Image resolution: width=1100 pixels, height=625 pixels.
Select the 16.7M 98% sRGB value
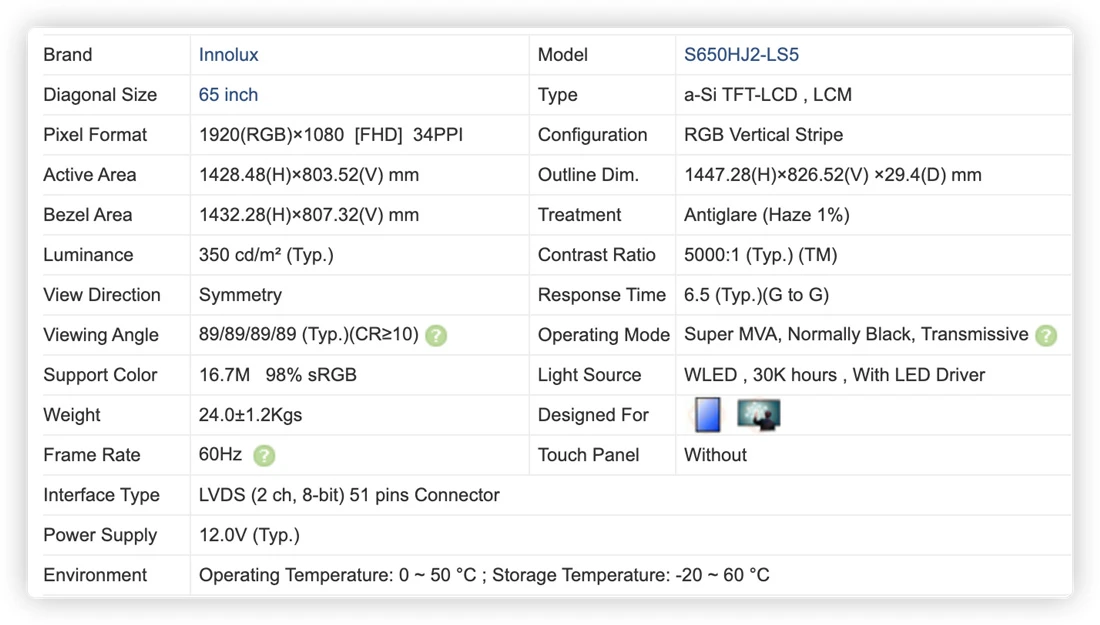(x=277, y=375)
